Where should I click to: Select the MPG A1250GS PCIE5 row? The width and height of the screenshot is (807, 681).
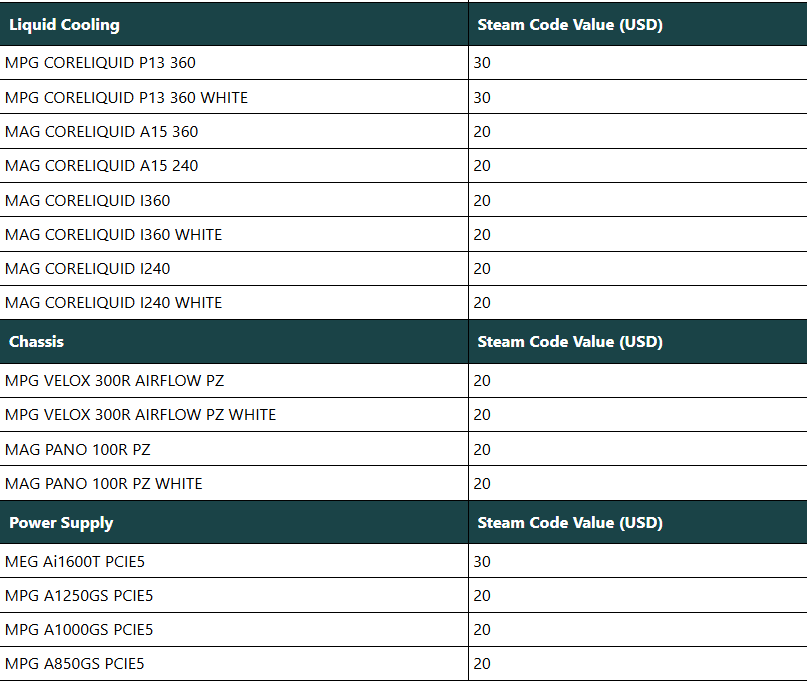[x=404, y=596]
